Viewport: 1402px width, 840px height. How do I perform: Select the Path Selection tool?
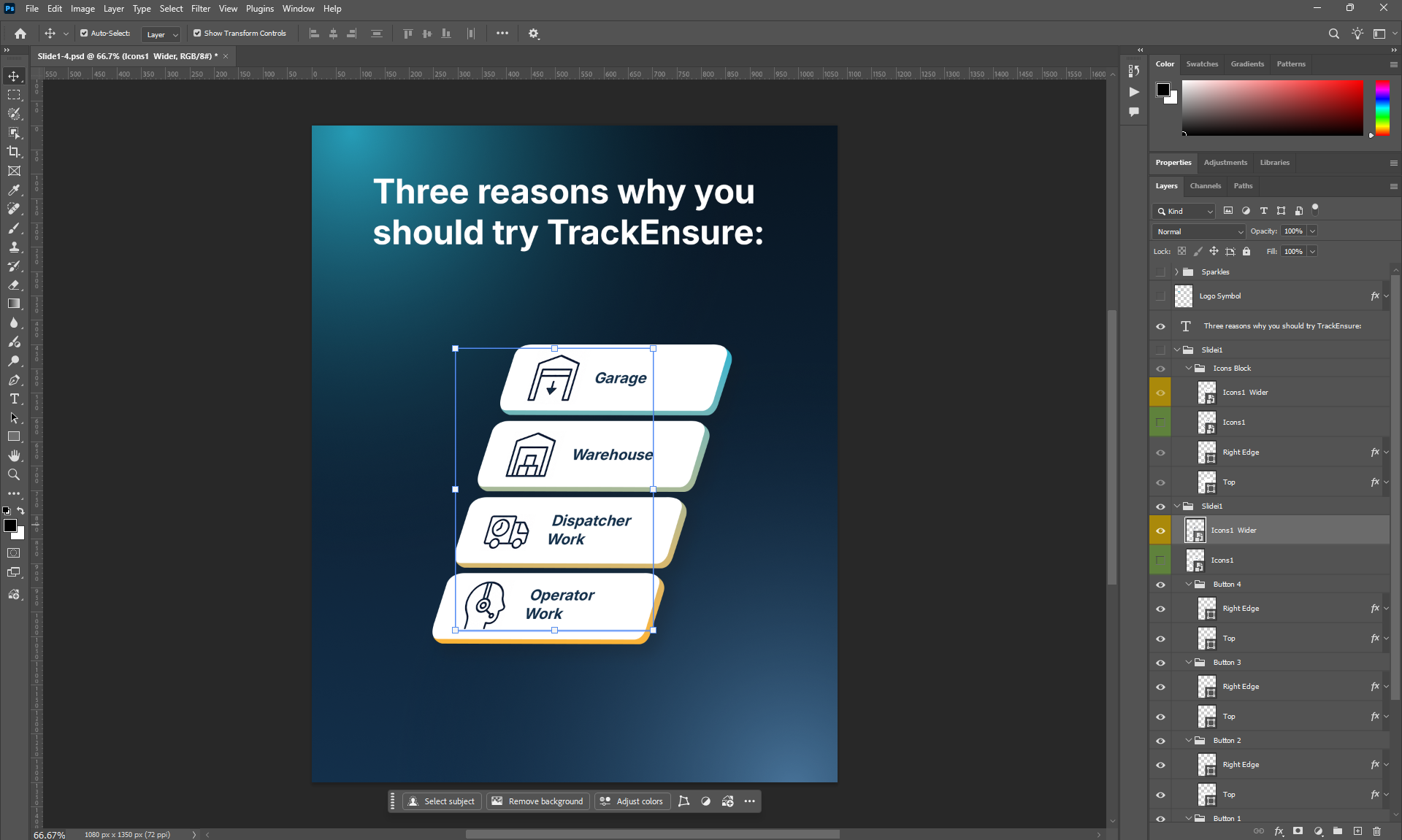[x=14, y=417]
